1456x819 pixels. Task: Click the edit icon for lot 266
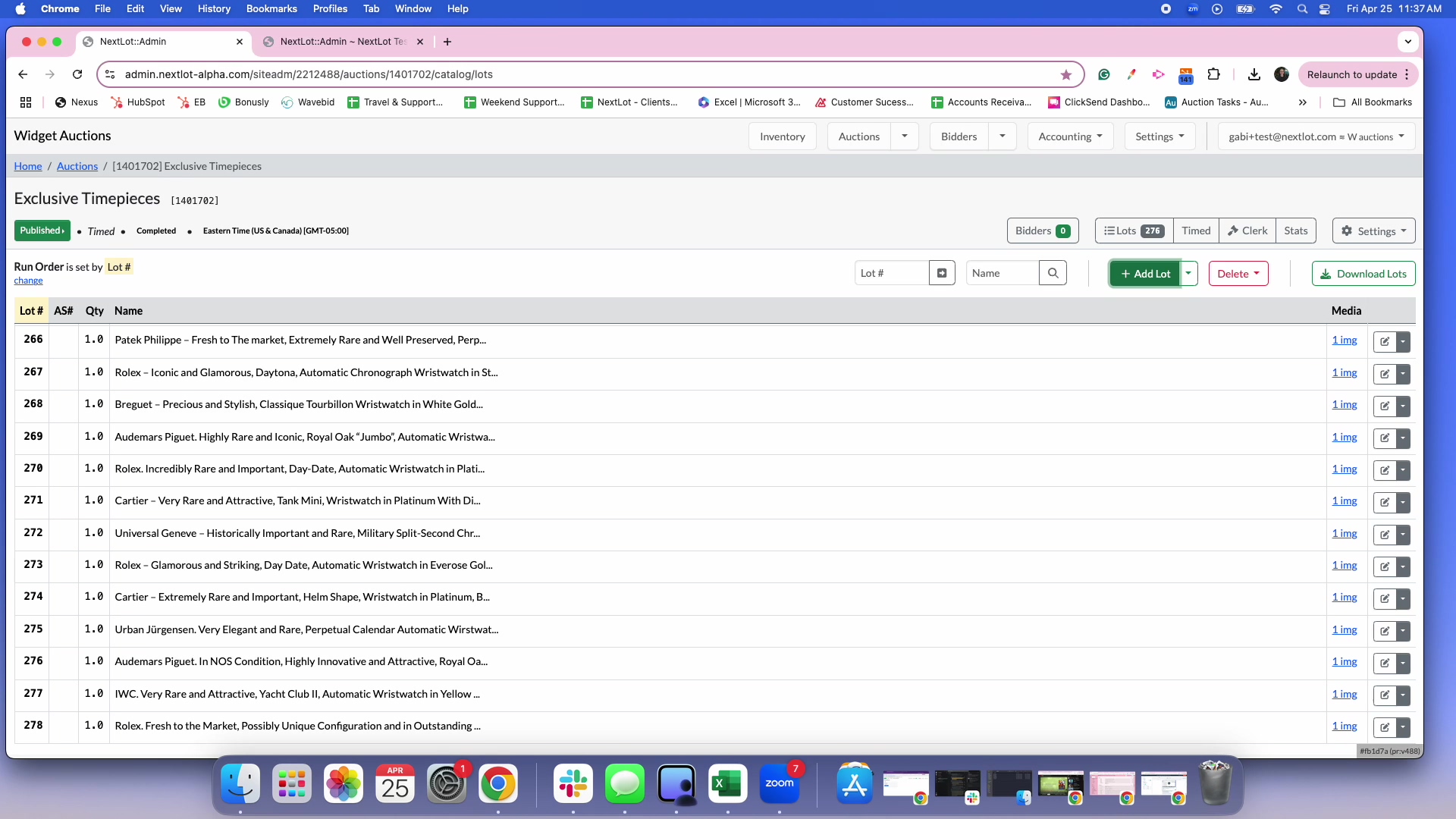(x=1385, y=341)
